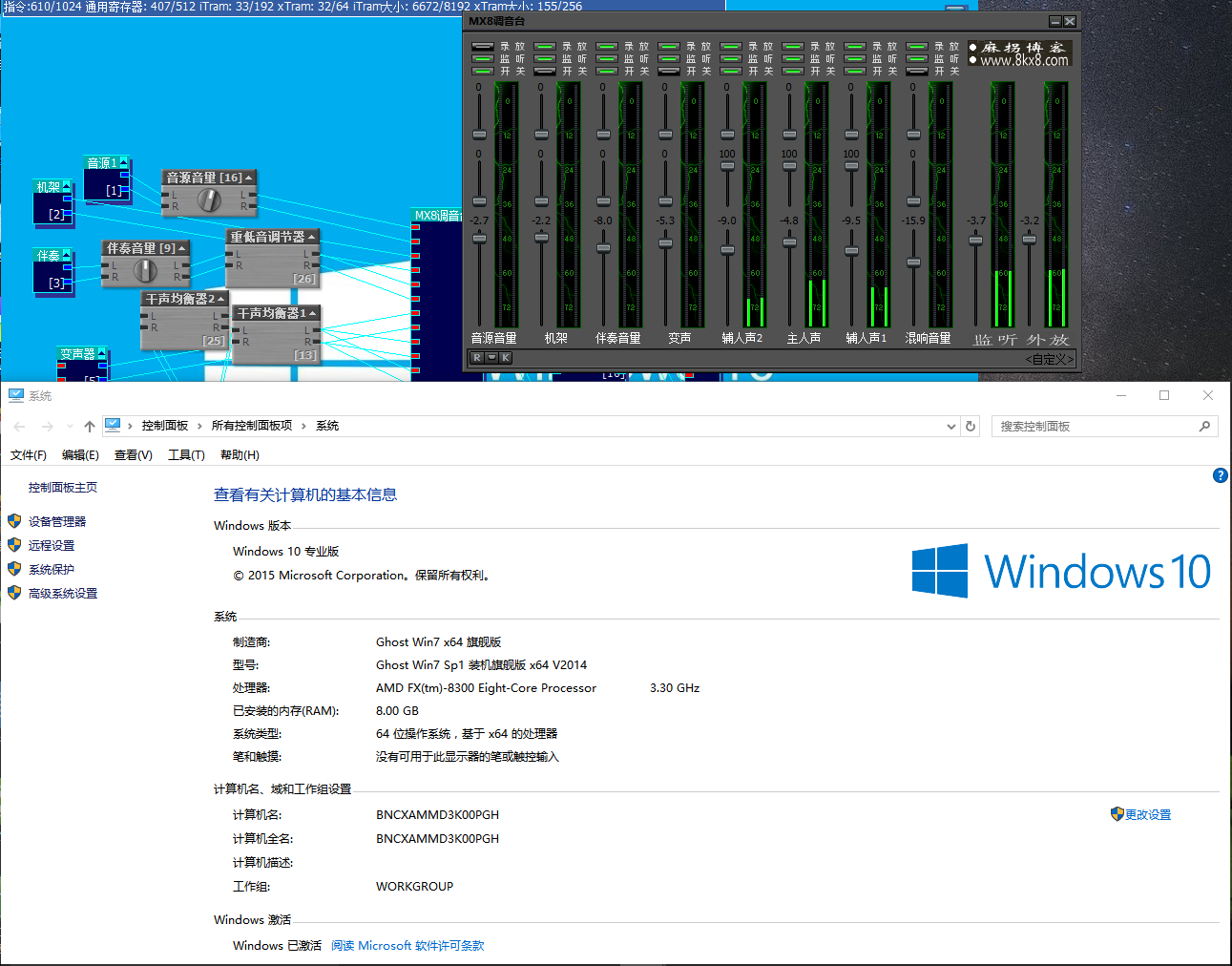
Task: Open the <自定义> preset selector in the mixer
Action: pyautogui.click(x=1050, y=359)
